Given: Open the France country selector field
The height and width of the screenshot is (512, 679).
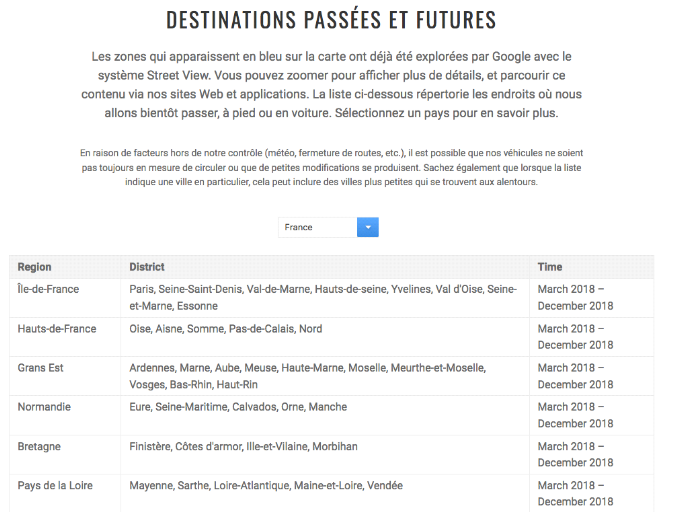Looking at the screenshot, I should tap(317, 227).
